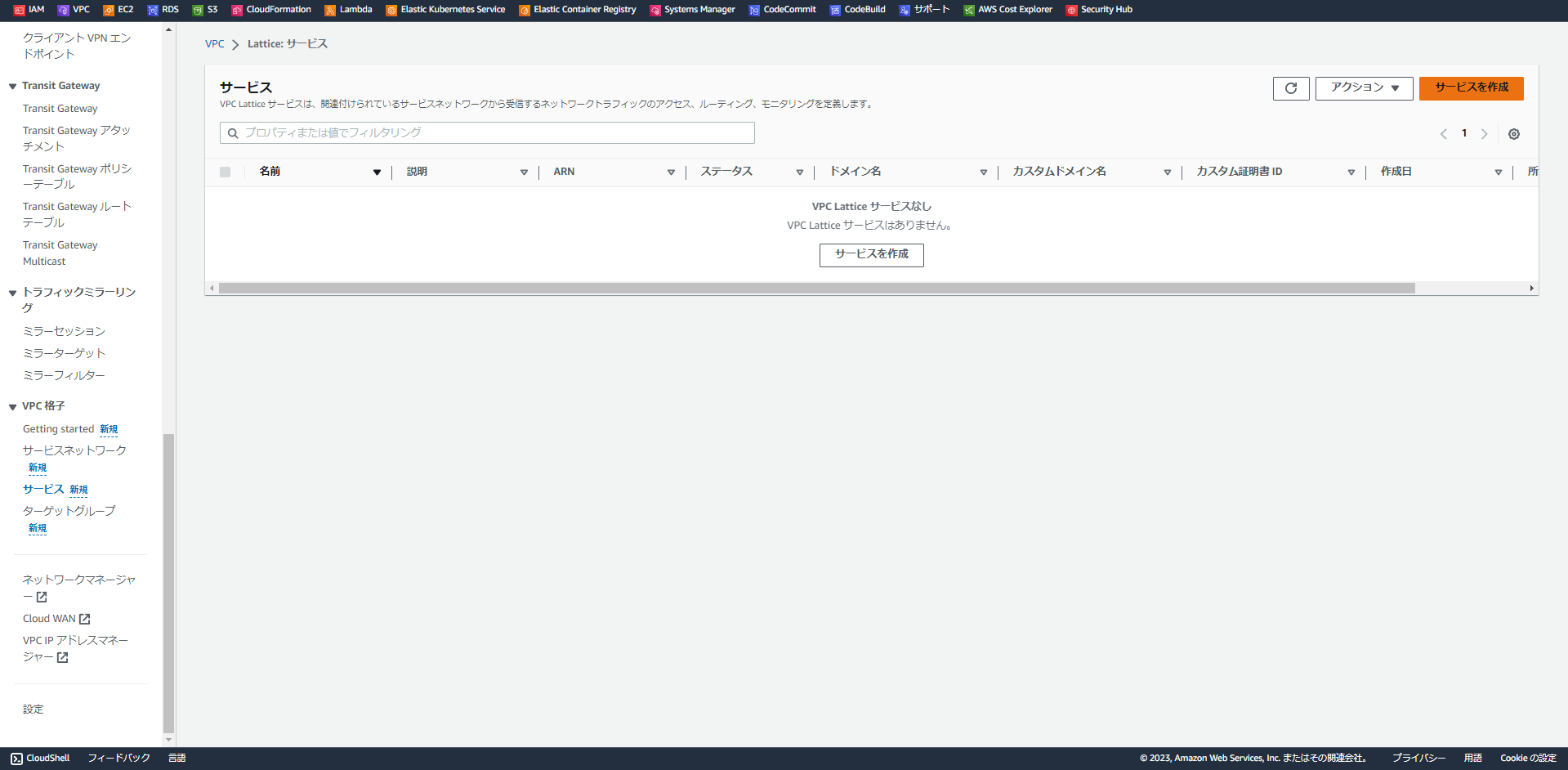Sort by ステータス column
Viewport: 1568px width, 770px height.
click(x=800, y=172)
